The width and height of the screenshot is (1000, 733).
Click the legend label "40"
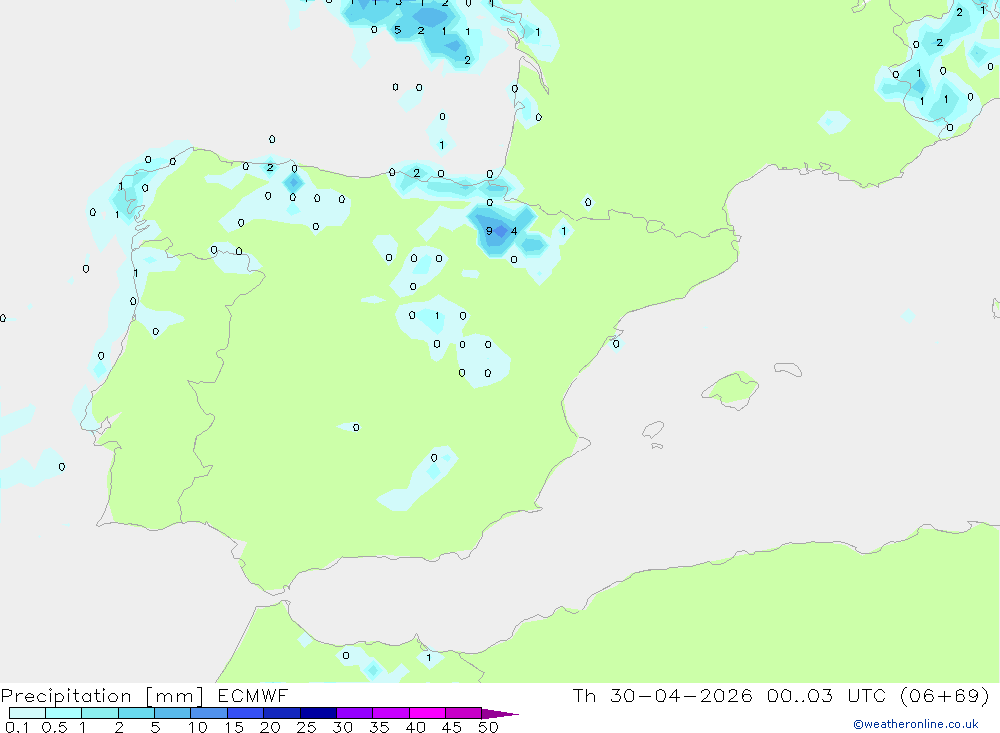click(x=416, y=727)
